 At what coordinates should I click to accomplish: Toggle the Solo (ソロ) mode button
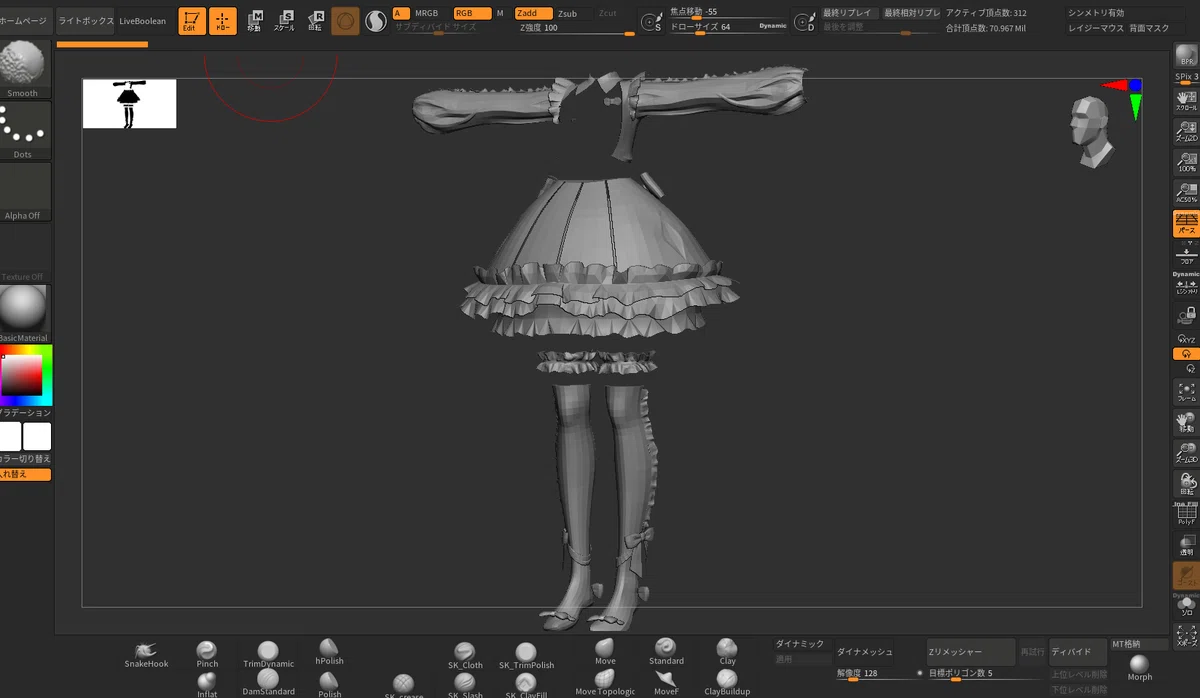pos(1186,605)
